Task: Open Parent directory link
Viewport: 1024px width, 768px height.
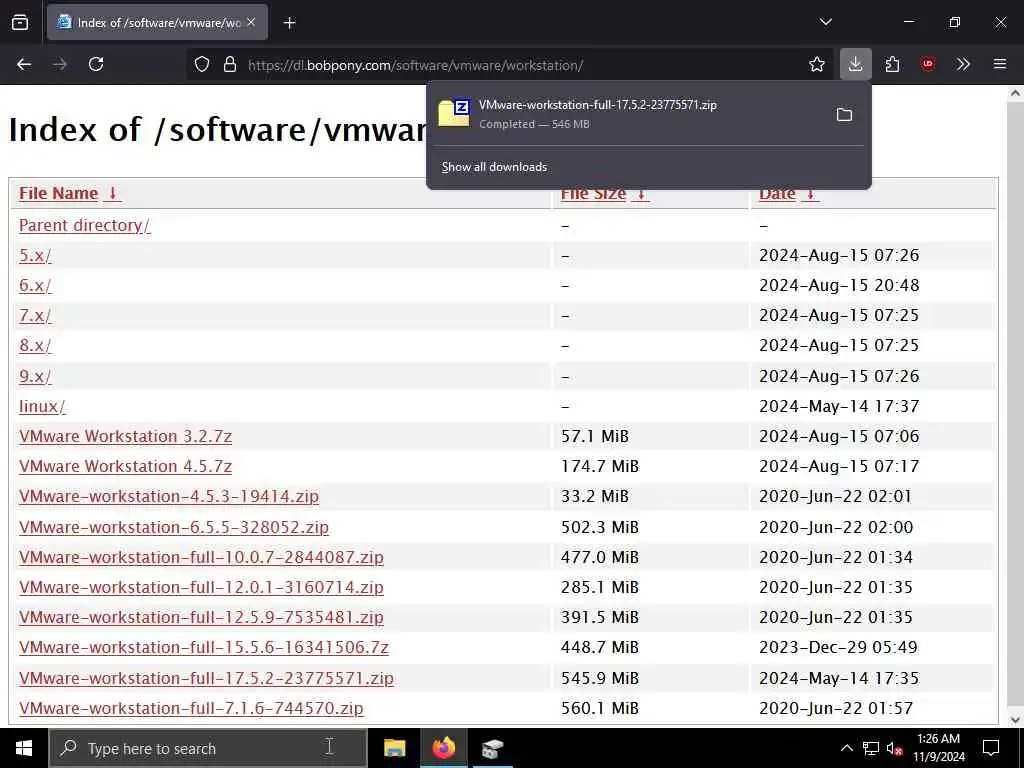Action: [84, 225]
